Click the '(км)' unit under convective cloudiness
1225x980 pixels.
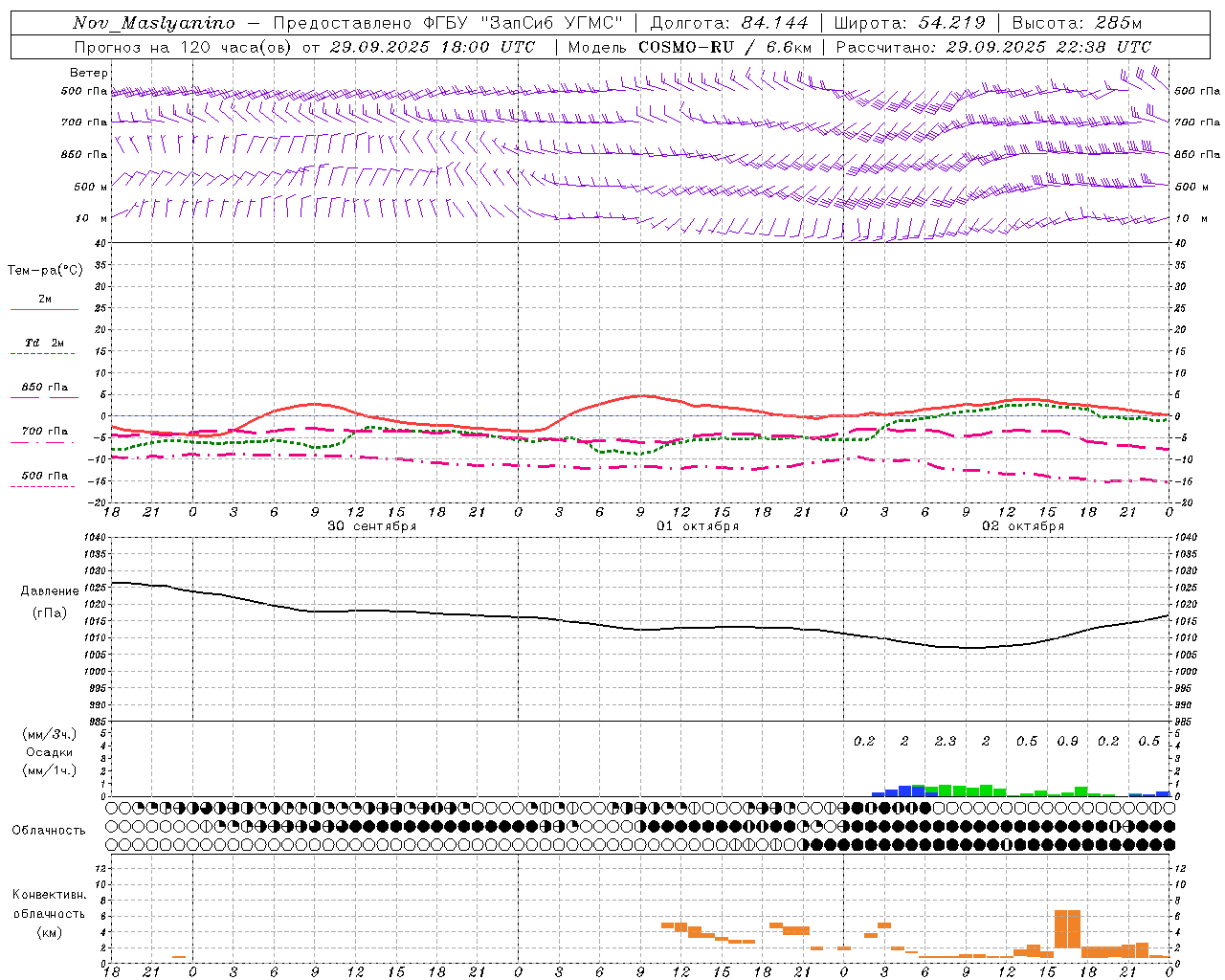click(x=49, y=932)
